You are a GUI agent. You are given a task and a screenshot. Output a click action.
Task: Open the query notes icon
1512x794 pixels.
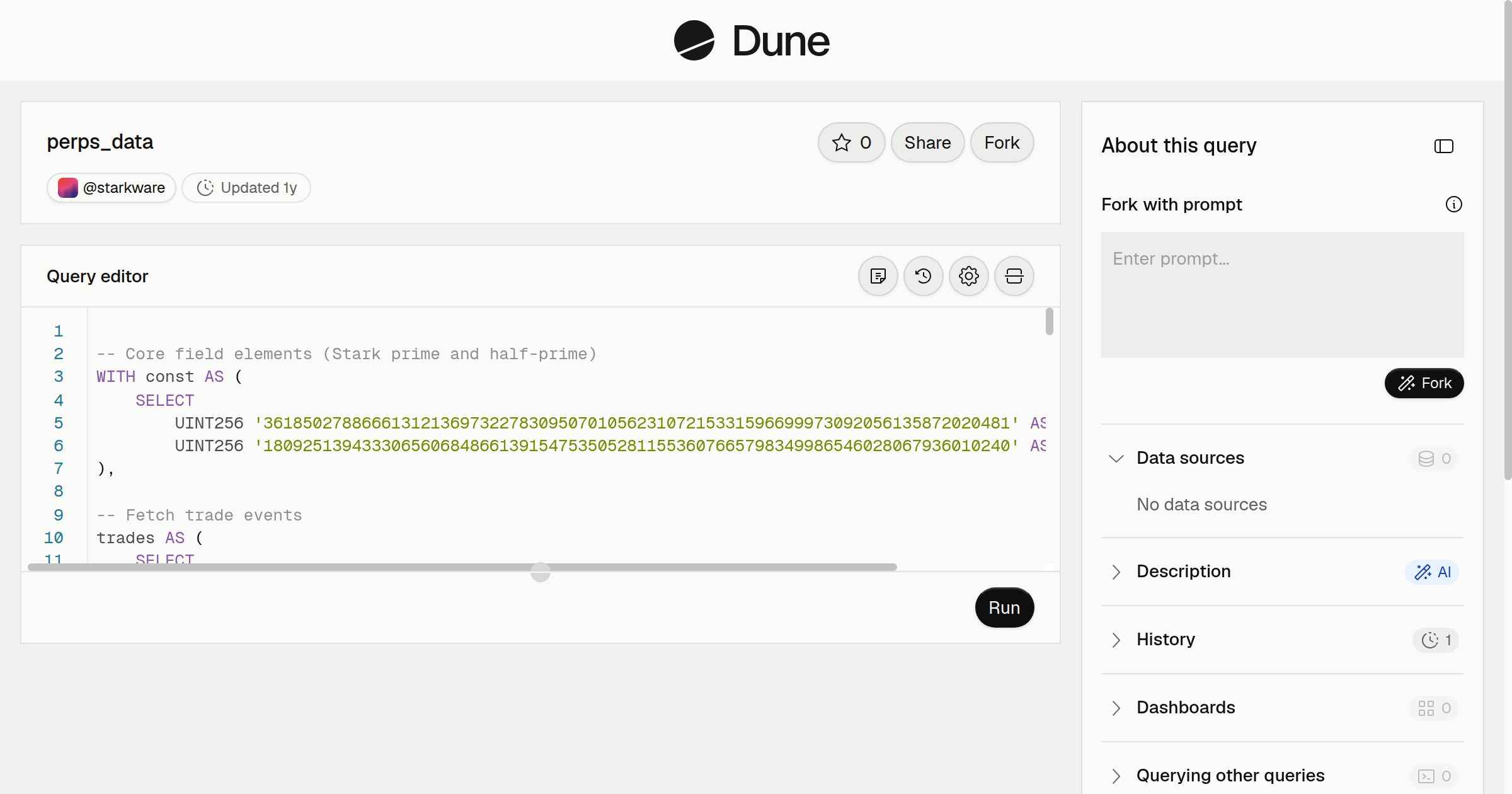tap(878, 276)
